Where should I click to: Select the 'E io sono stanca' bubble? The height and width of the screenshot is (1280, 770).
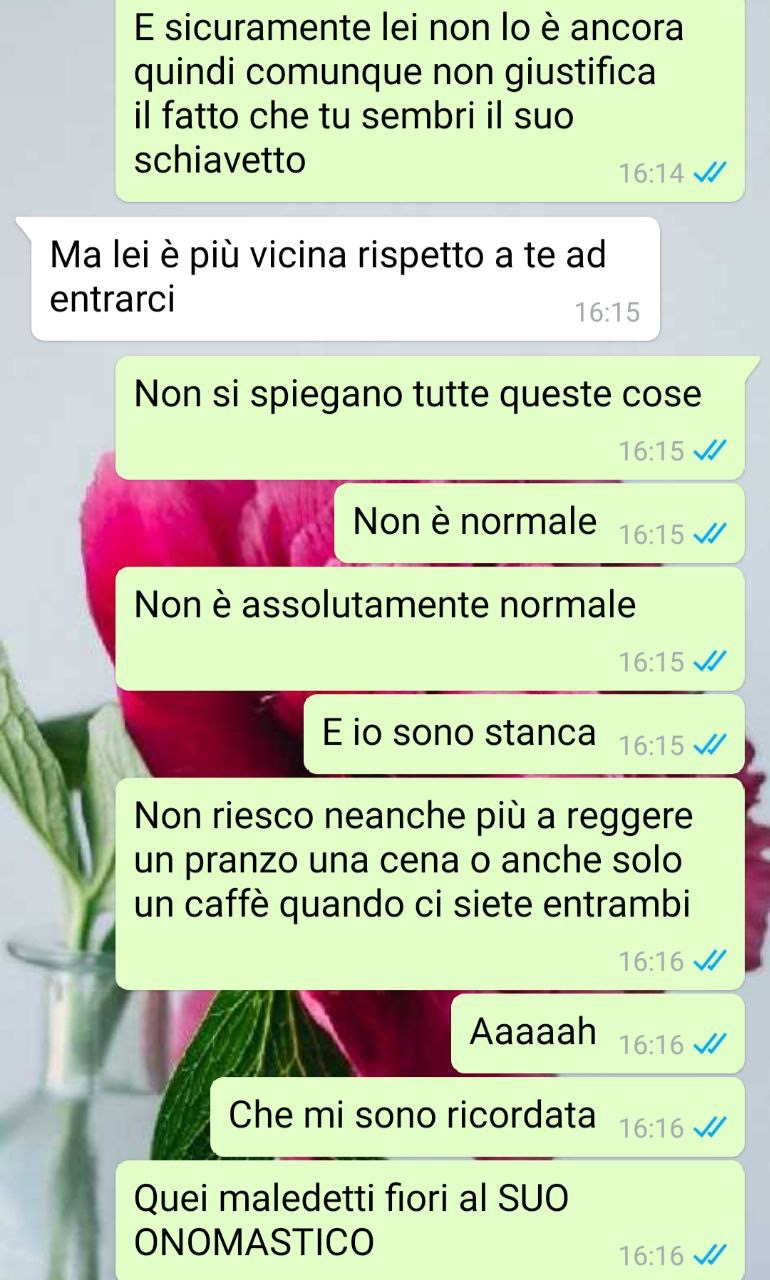[x=524, y=734]
